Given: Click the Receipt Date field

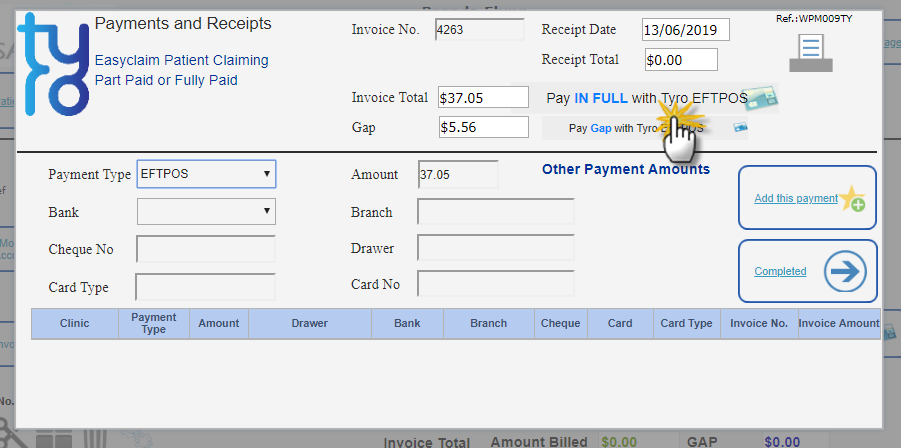Looking at the screenshot, I should point(686,30).
